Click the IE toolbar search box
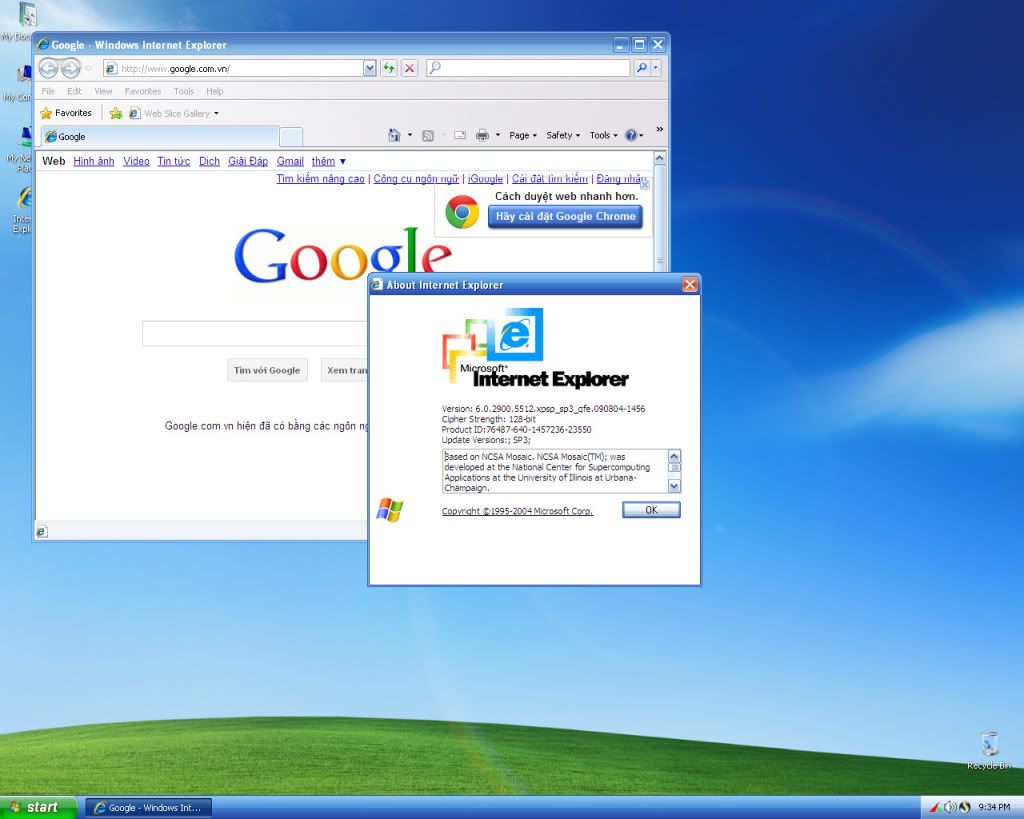This screenshot has height=819, width=1024. pyautogui.click(x=528, y=68)
